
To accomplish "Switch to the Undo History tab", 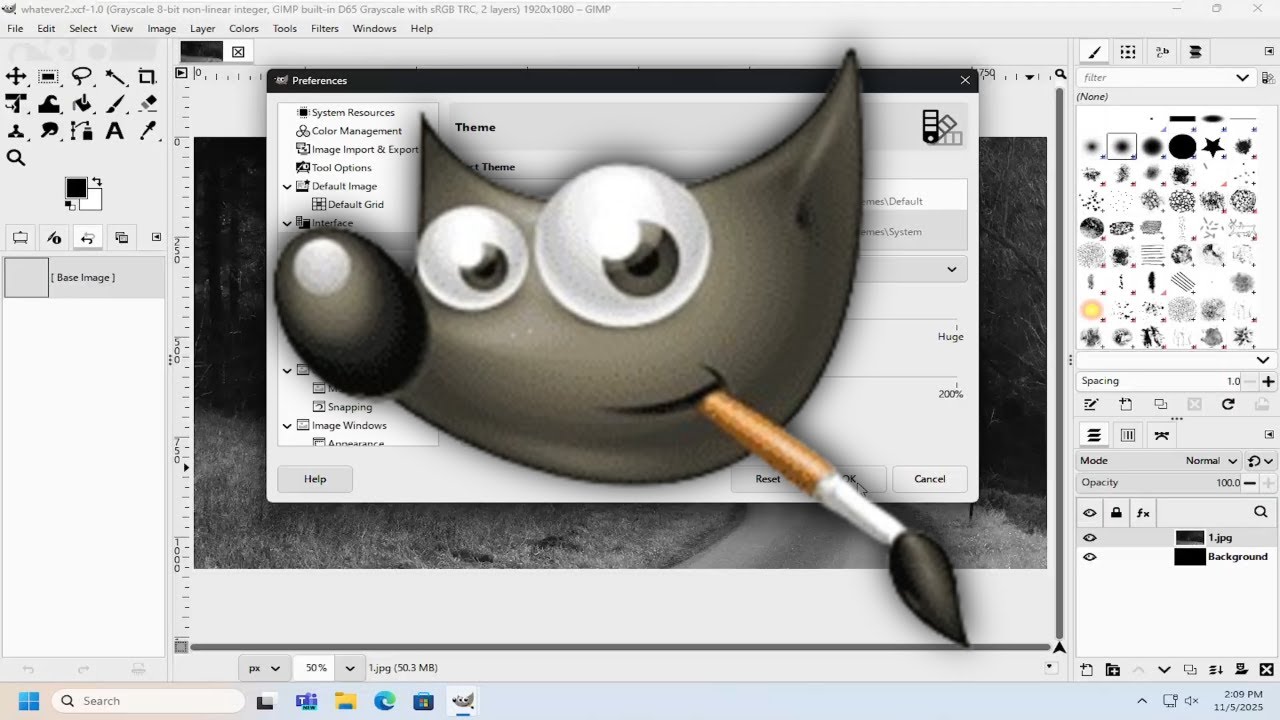I will pos(87,237).
